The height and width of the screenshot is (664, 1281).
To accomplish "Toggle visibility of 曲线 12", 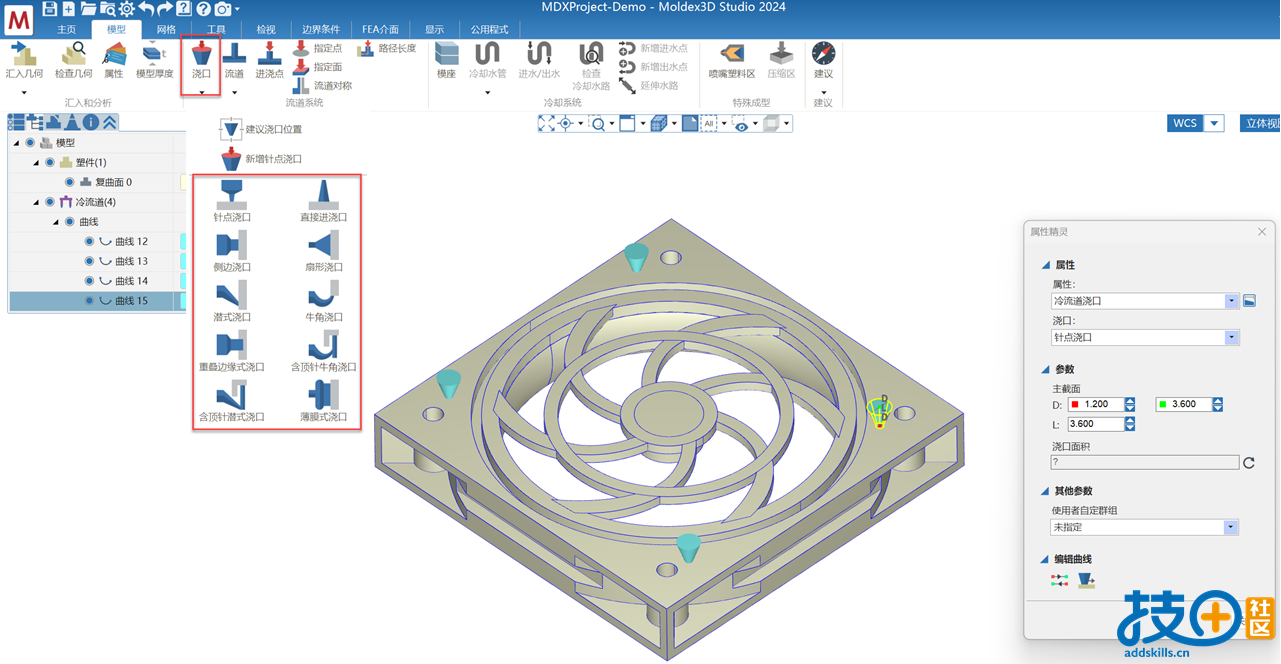I will [x=89, y=241].
